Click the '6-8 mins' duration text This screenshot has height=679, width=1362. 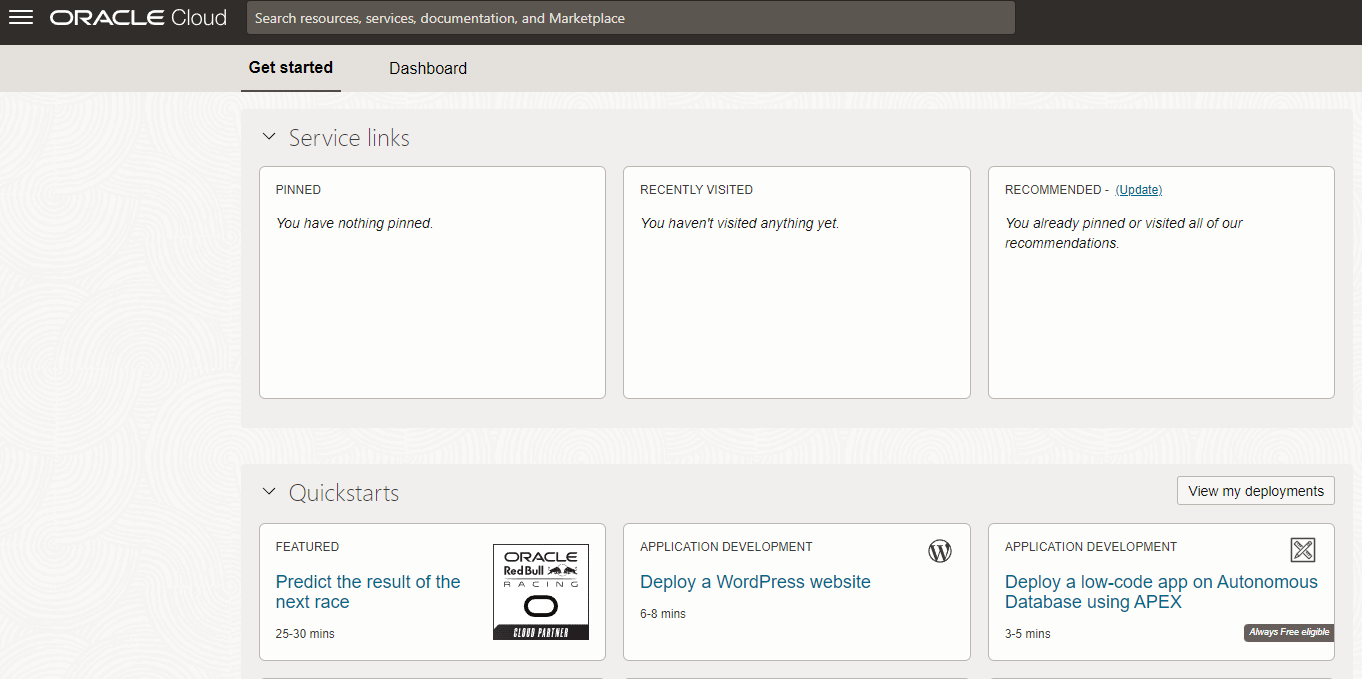[663, 614]
